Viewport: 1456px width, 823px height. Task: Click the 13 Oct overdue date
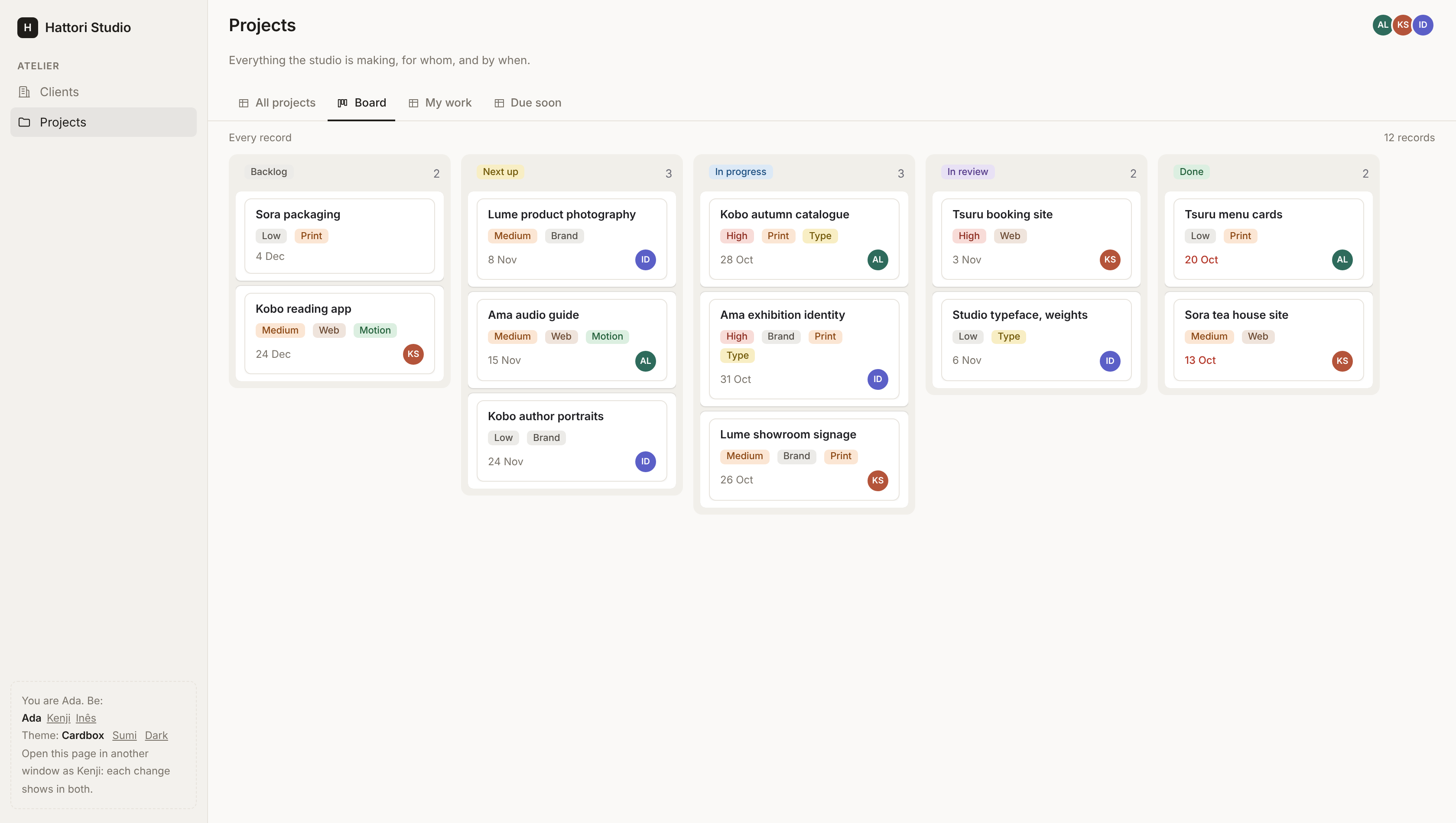(x=1200, y=361)
